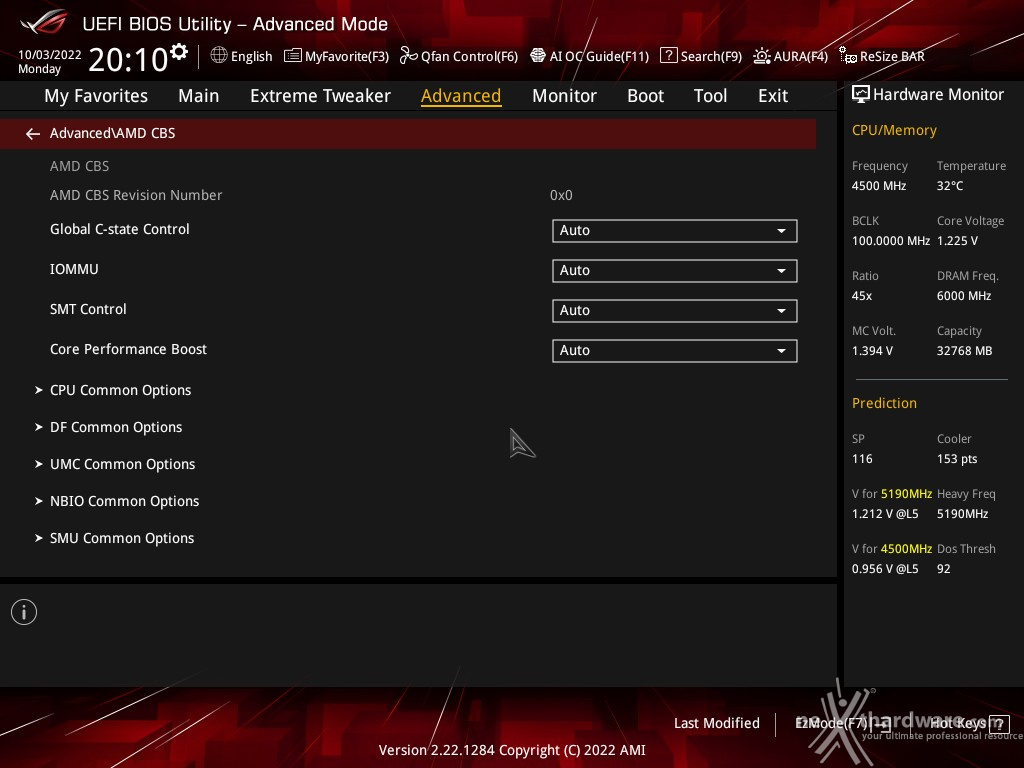The height and width of the screenshot is (768, 1024).
Task: Click the 1.394 V MC Volt. value
Action: 872,351
